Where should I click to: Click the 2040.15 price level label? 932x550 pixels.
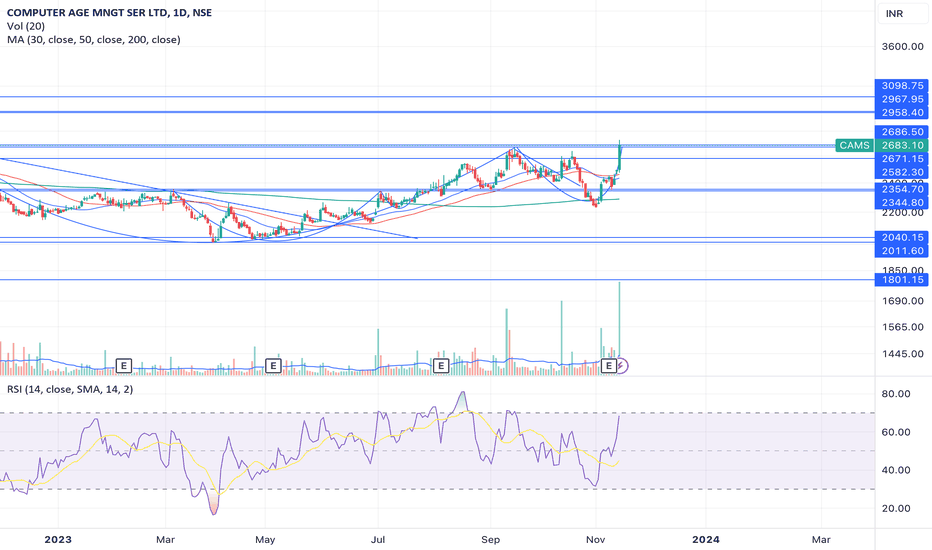tap(902, 237)
